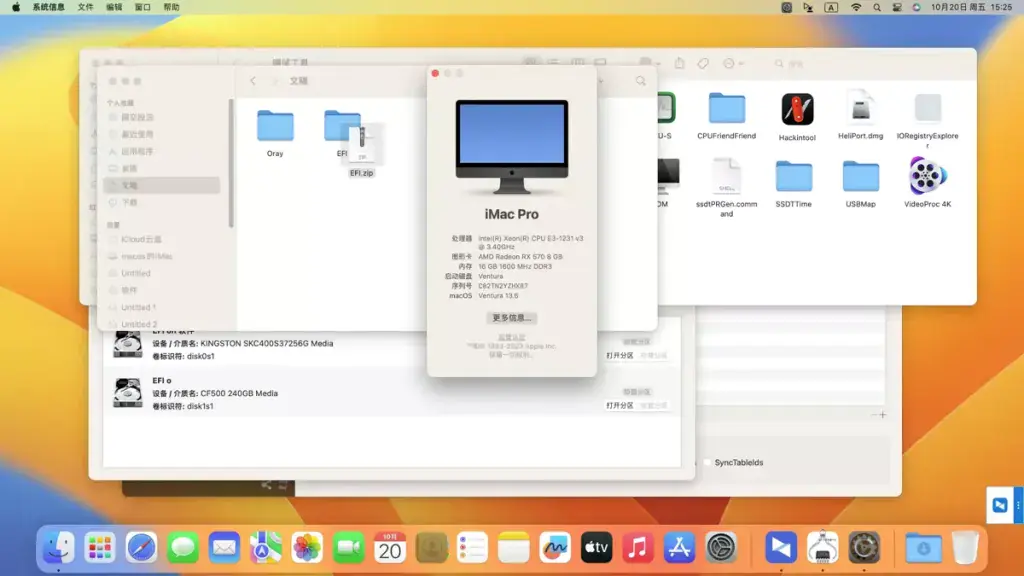
Task: Open Launchpad from the Dock
Action: point(100,547)
